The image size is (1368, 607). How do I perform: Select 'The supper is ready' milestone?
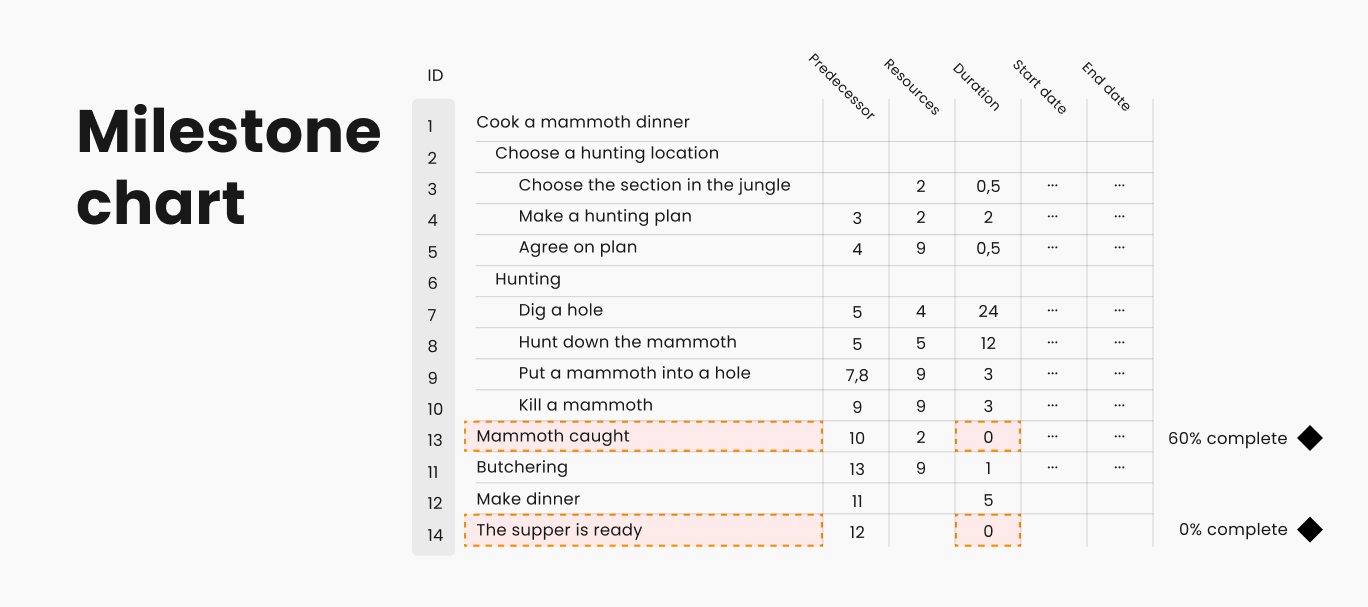559,530
